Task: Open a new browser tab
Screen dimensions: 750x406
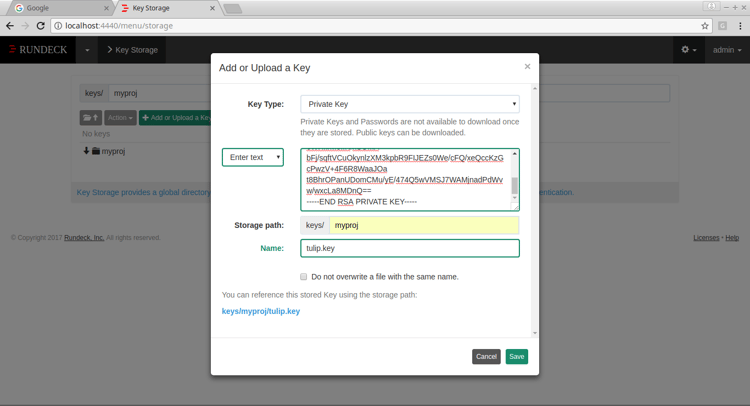Action: pos(232,9)
